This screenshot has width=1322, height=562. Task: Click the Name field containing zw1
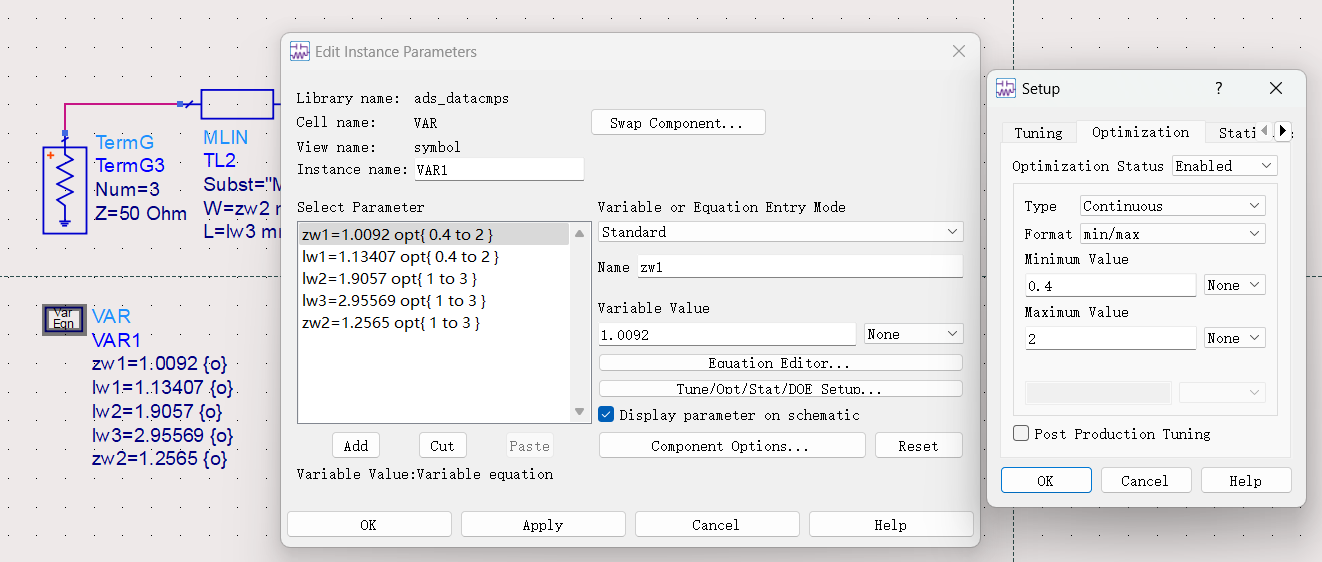pyautogui.click(x=799, y=267)
